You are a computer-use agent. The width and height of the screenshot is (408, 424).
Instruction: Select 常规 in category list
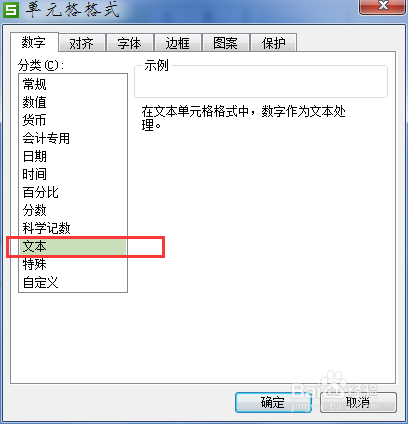click(x=73, y=84)
